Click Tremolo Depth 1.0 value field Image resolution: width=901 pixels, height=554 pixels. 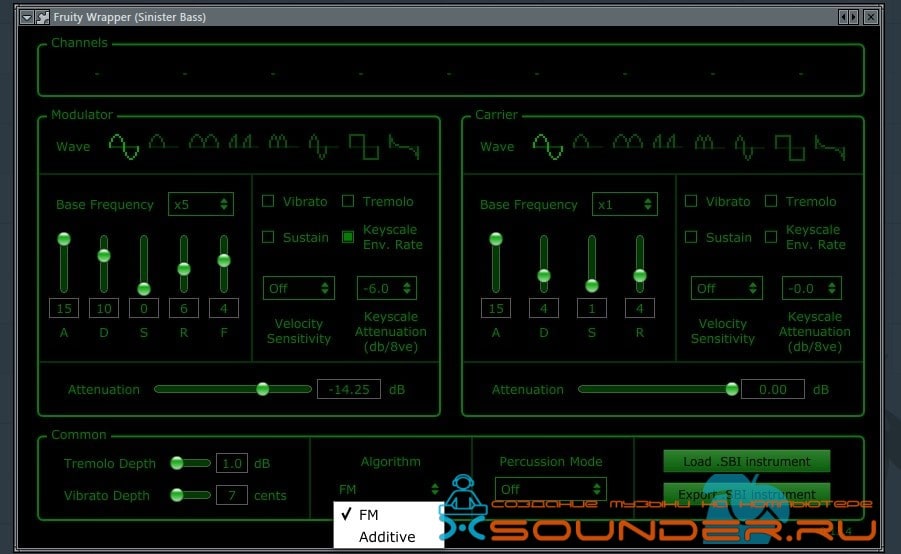click(232, 463)
